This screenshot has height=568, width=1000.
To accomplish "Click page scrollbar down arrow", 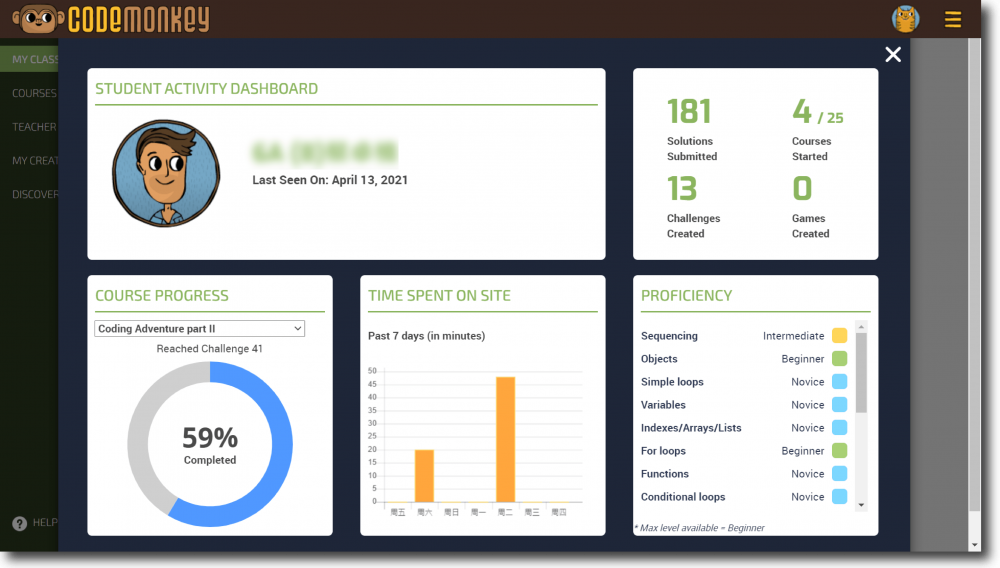I will (x=974, y=545).
